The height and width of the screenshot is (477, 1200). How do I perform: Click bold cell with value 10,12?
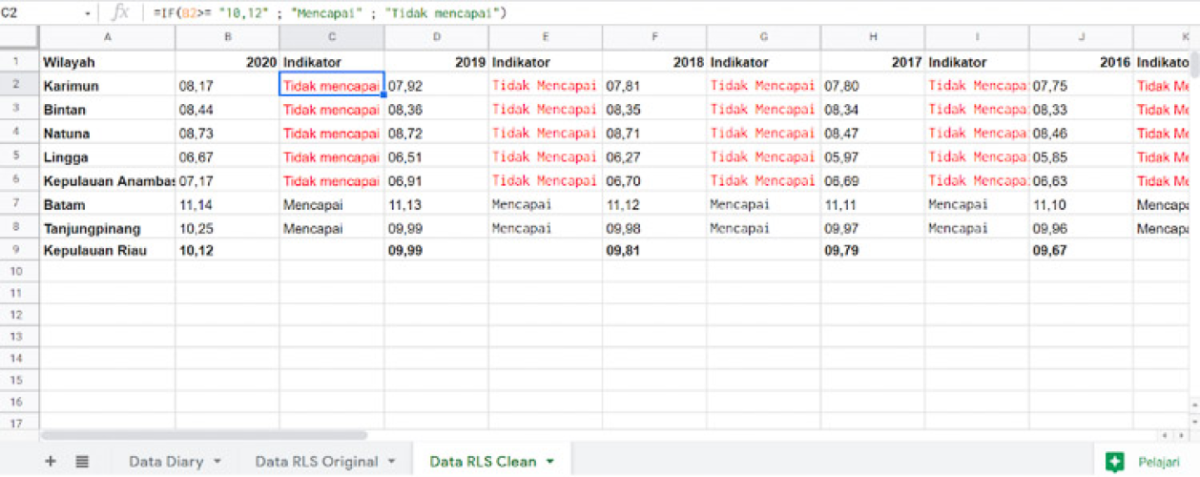click(228, 250)
